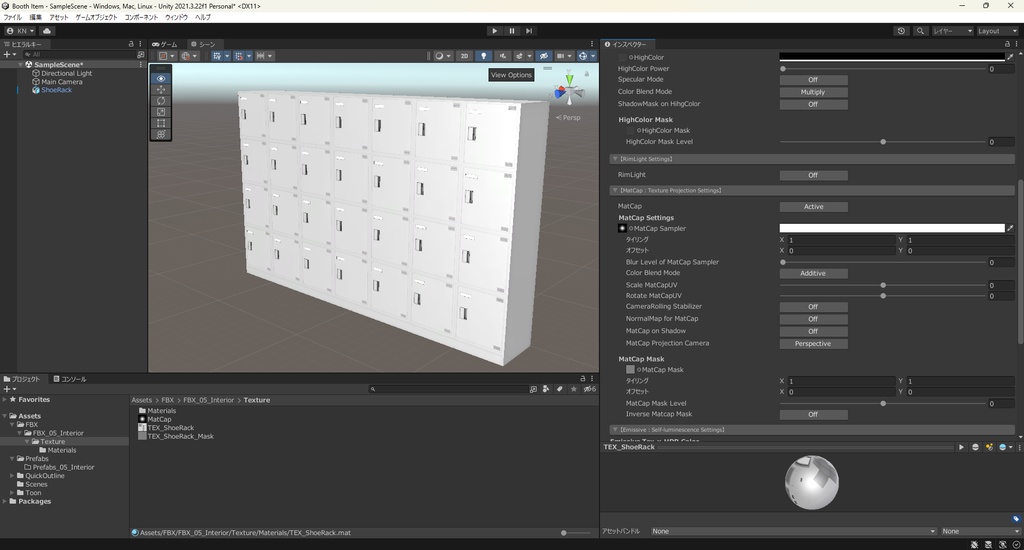
Task: Open the Layout dropdown
Action: click(x=997, y=31)
